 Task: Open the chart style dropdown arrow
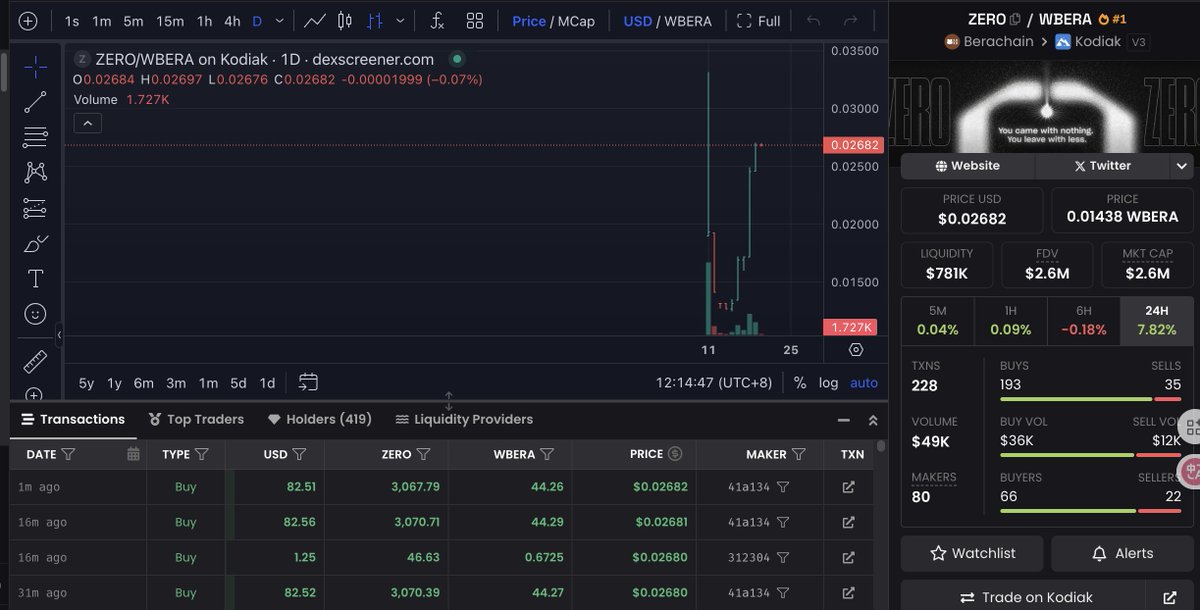(401, 21)
